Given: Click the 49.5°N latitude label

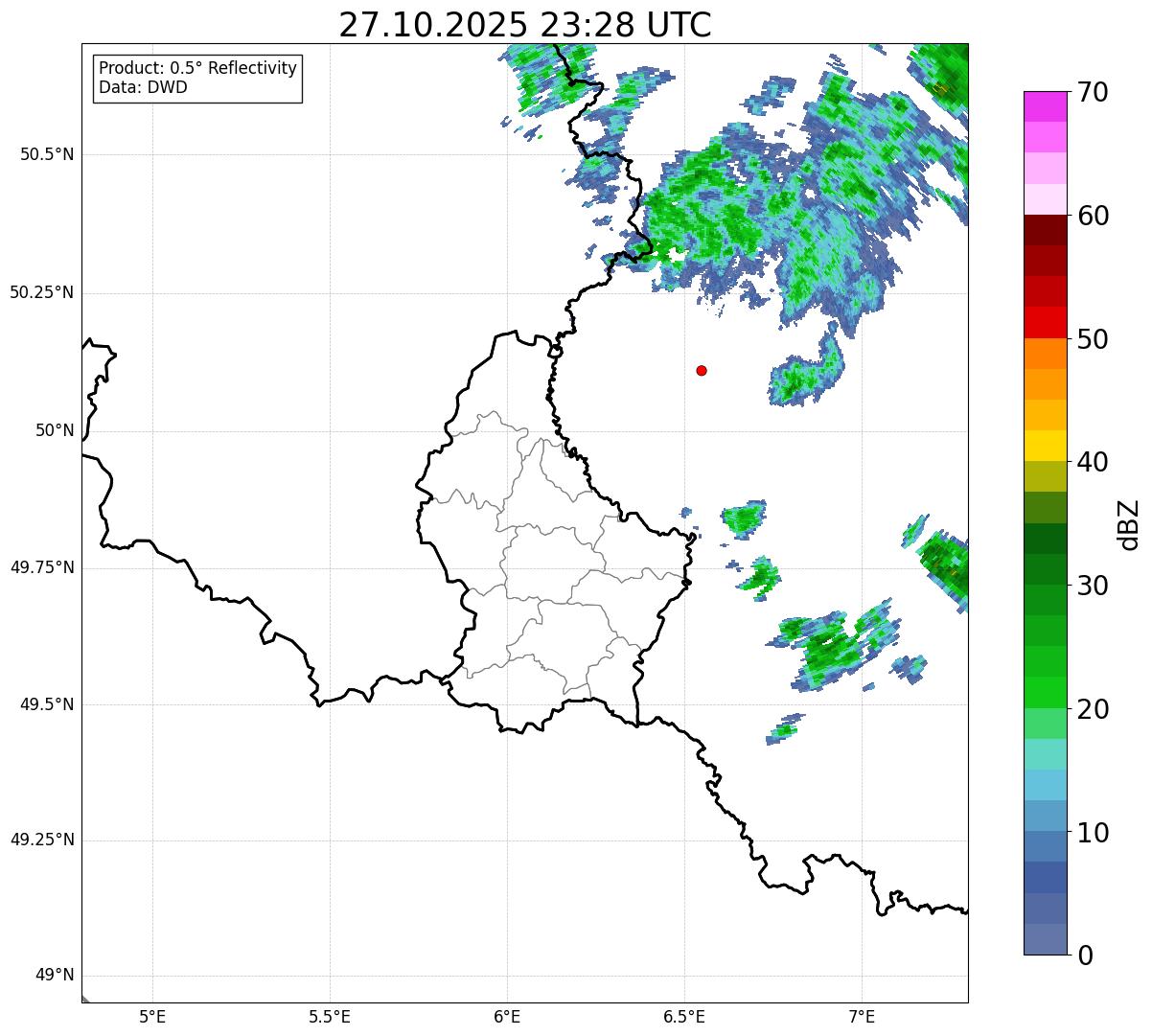Looking at the screenshot, I should [x=47, y=704].
